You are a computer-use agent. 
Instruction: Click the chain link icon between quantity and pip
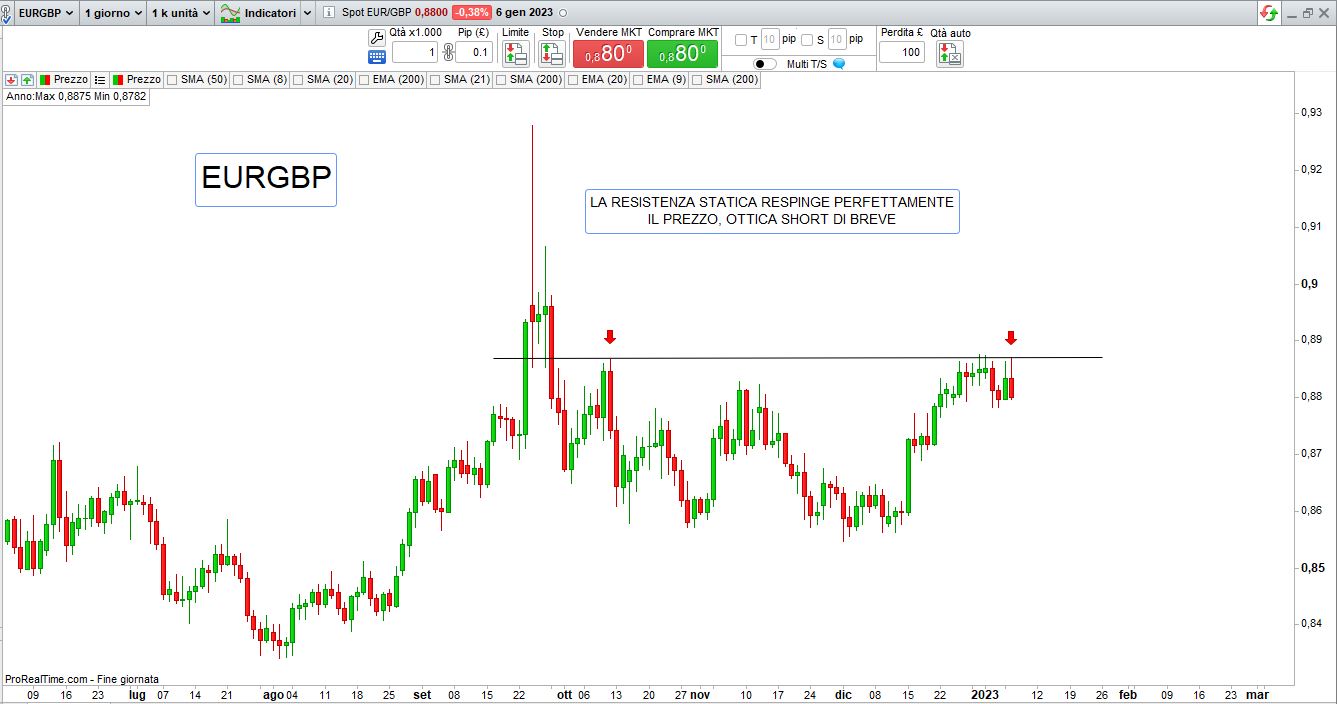point(448,52)
